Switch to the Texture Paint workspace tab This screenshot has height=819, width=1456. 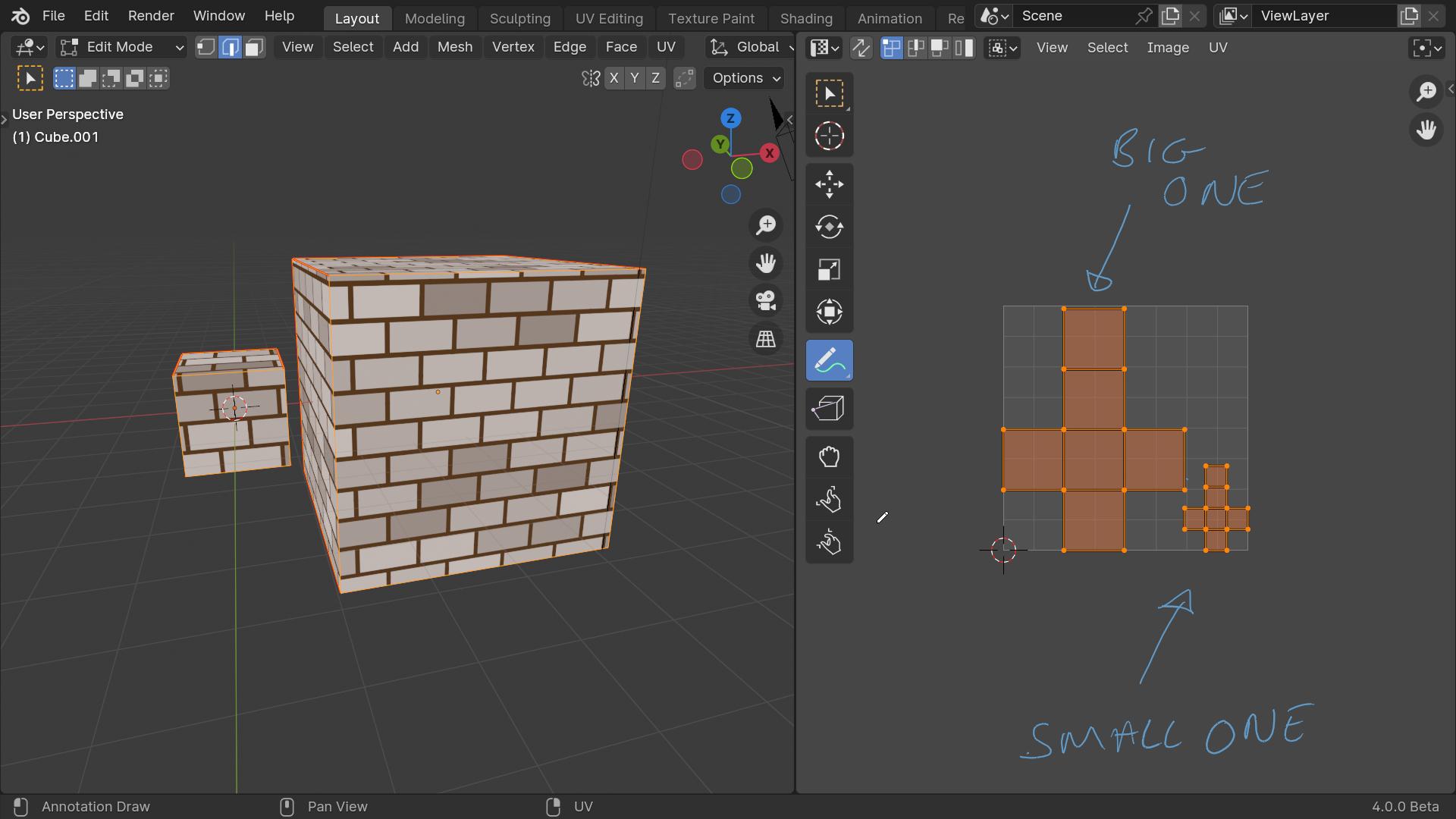[711, 17]
